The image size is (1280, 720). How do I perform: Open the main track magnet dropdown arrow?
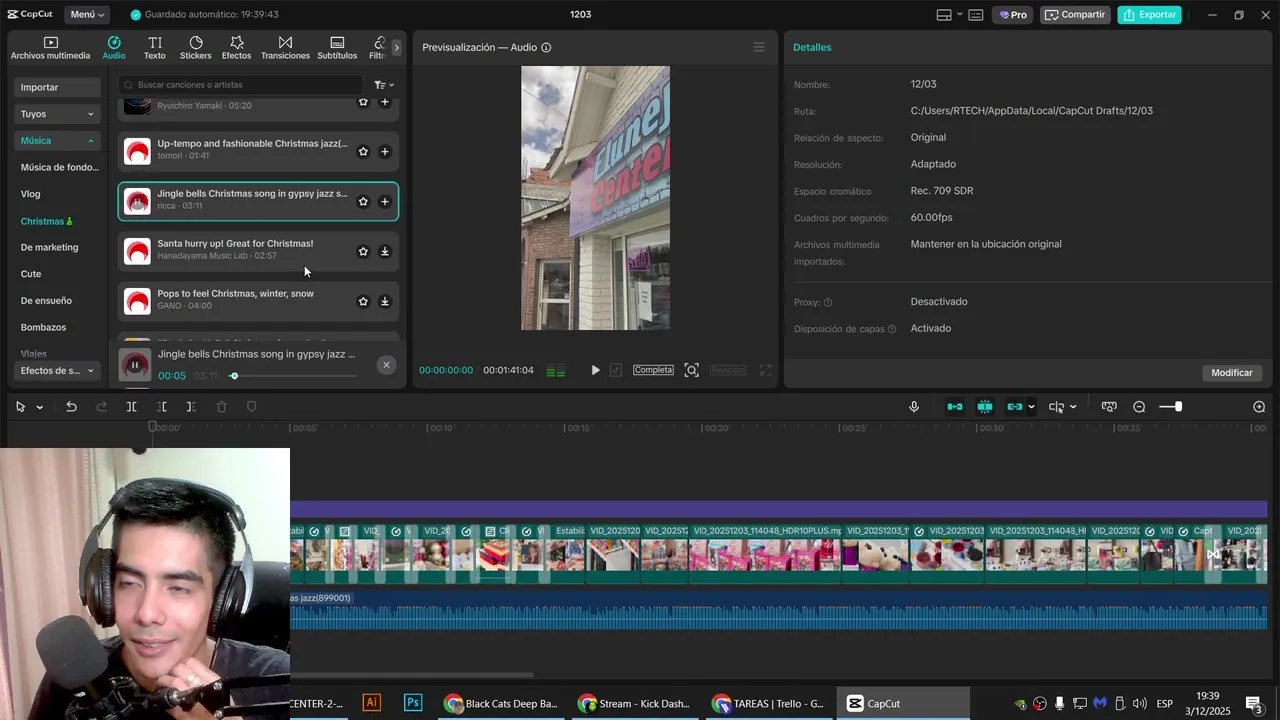[1031, 407]
